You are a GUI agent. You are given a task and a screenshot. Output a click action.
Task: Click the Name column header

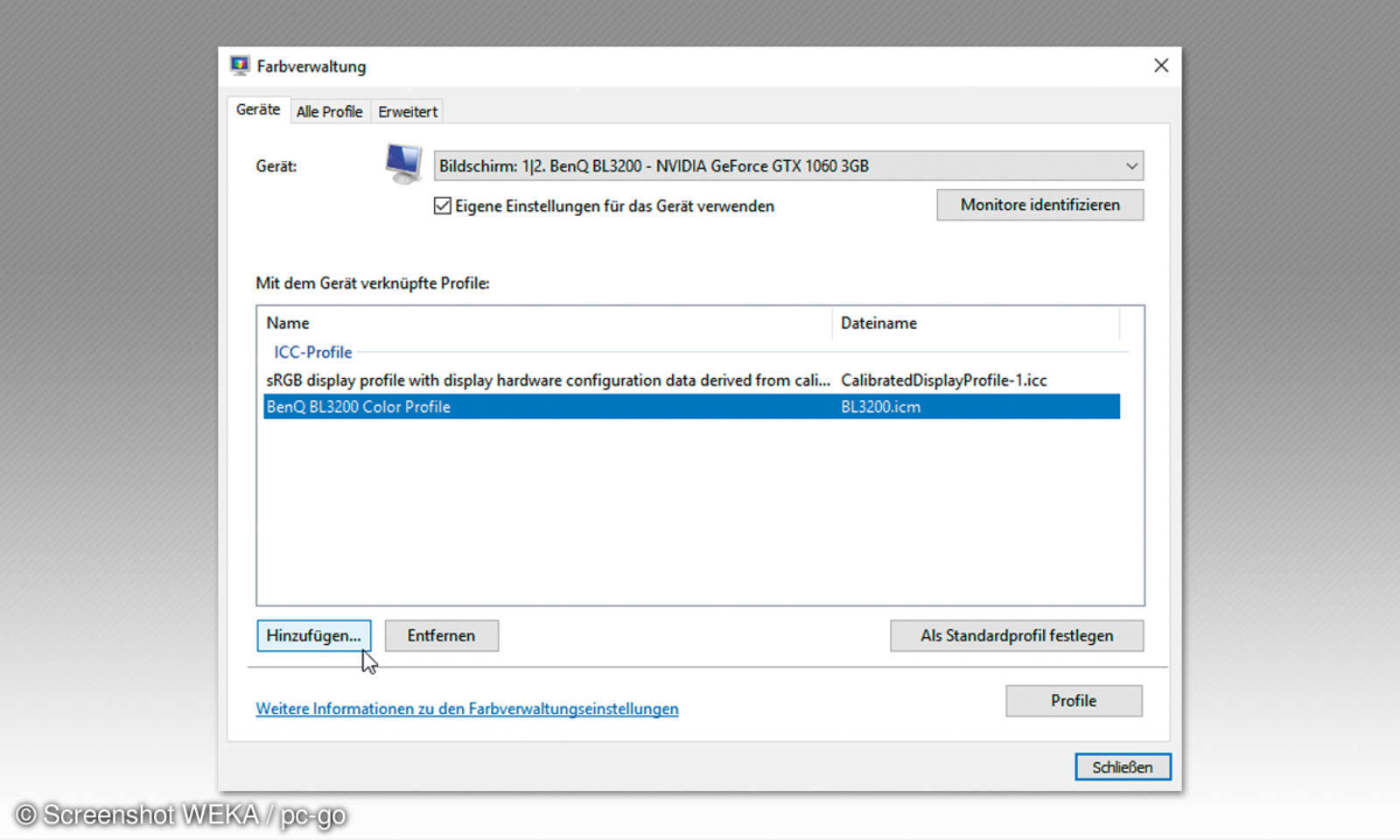(x=287, y=323)
